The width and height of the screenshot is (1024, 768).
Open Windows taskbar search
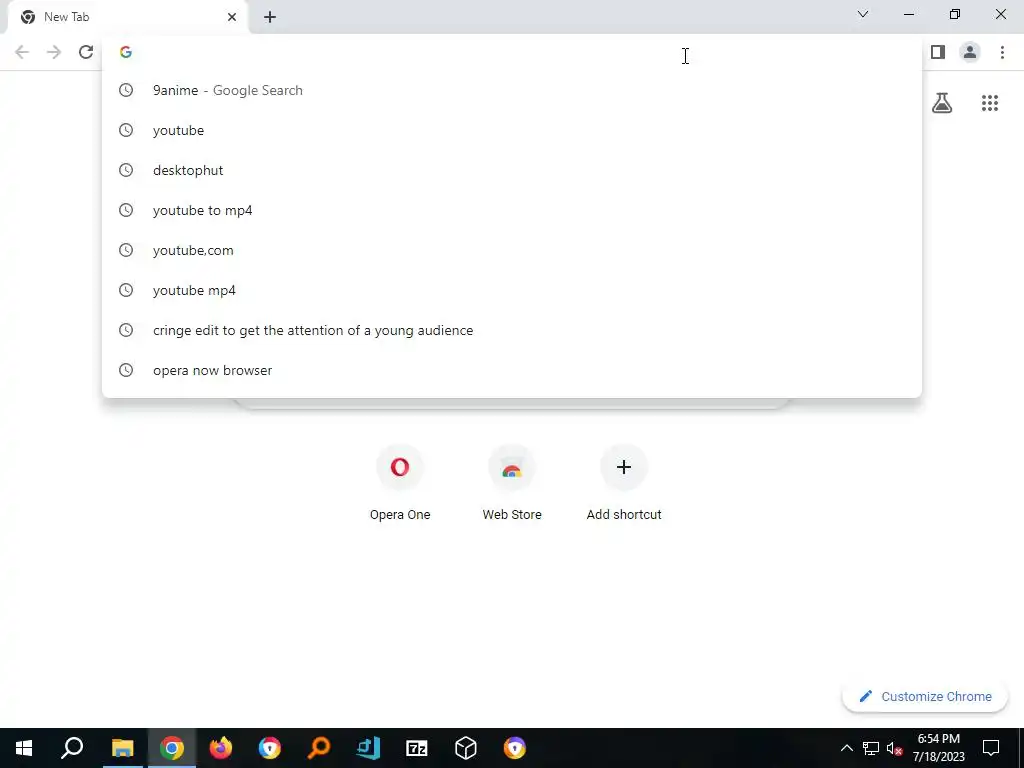click(x=72, y=748)
